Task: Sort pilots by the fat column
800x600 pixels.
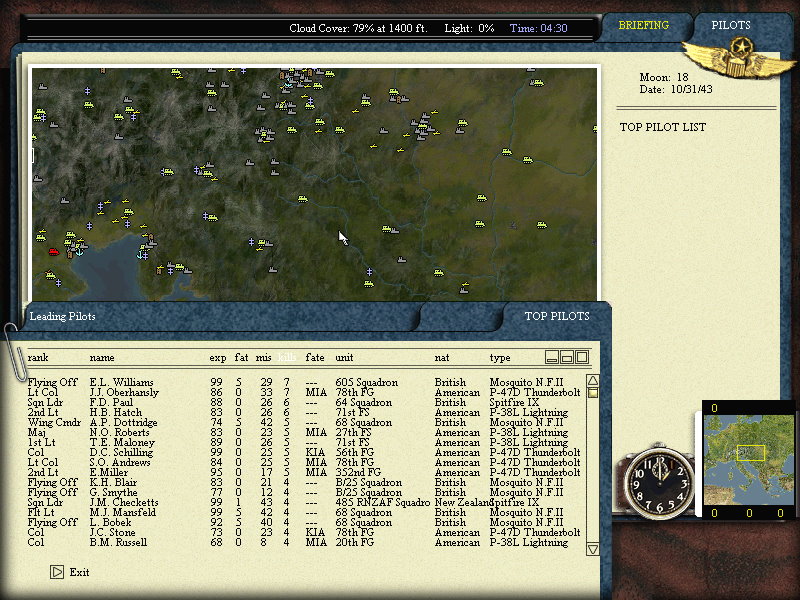Action: (x=241, y=358)
